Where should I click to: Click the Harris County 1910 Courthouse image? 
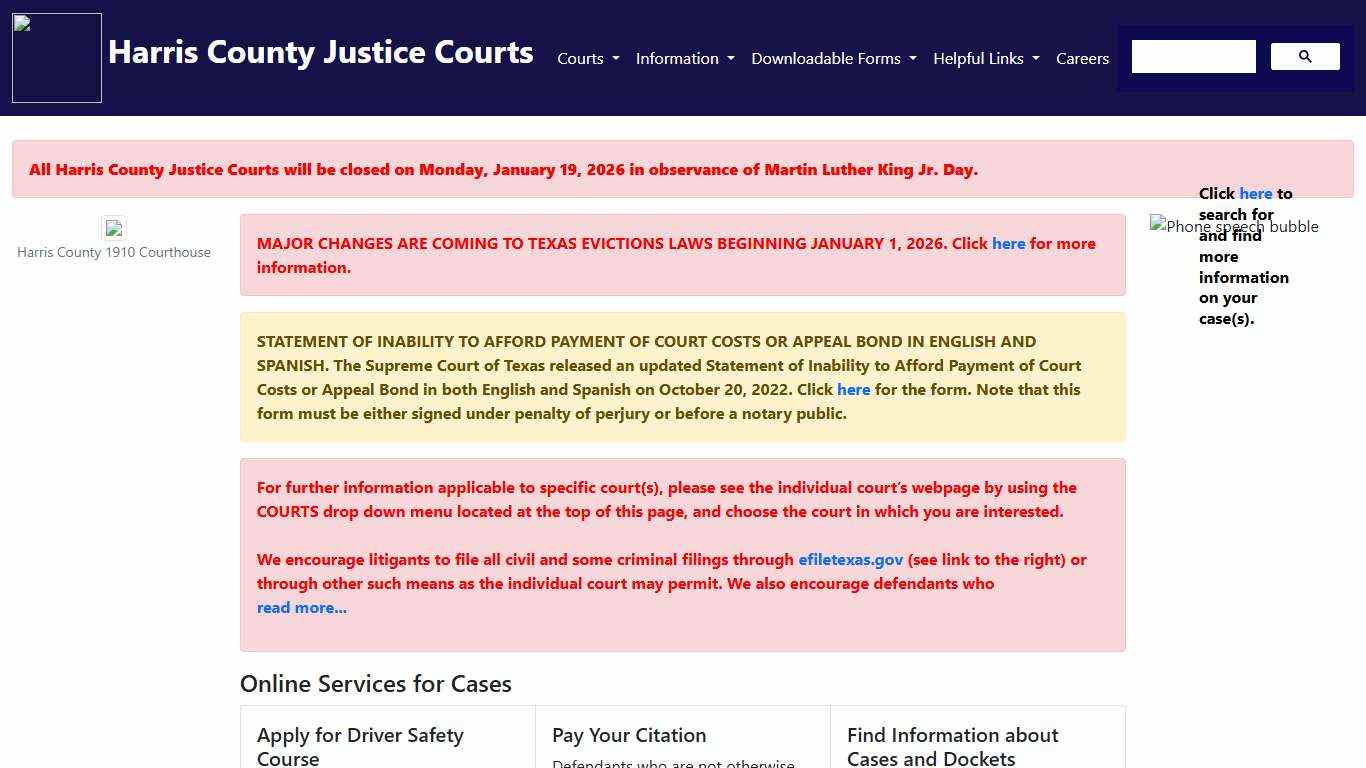[x=114, y=229]
